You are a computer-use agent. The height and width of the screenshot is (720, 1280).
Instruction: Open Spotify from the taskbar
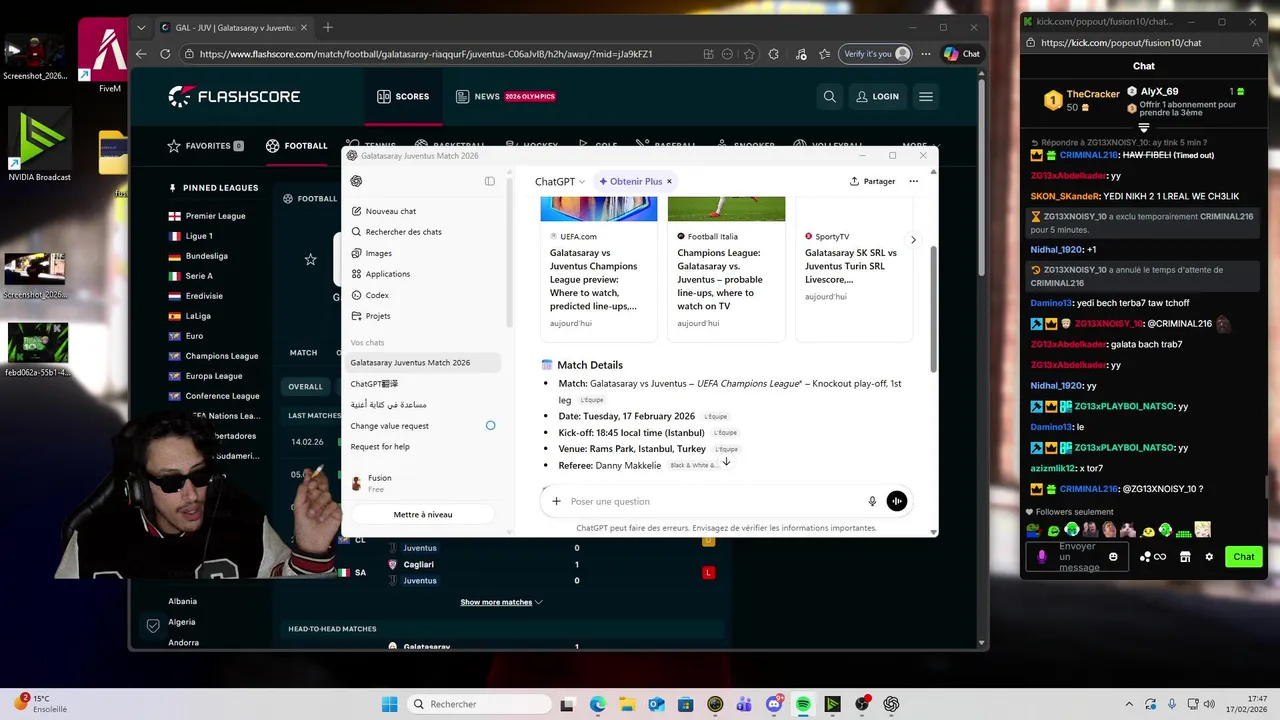[x=803, y=704]
